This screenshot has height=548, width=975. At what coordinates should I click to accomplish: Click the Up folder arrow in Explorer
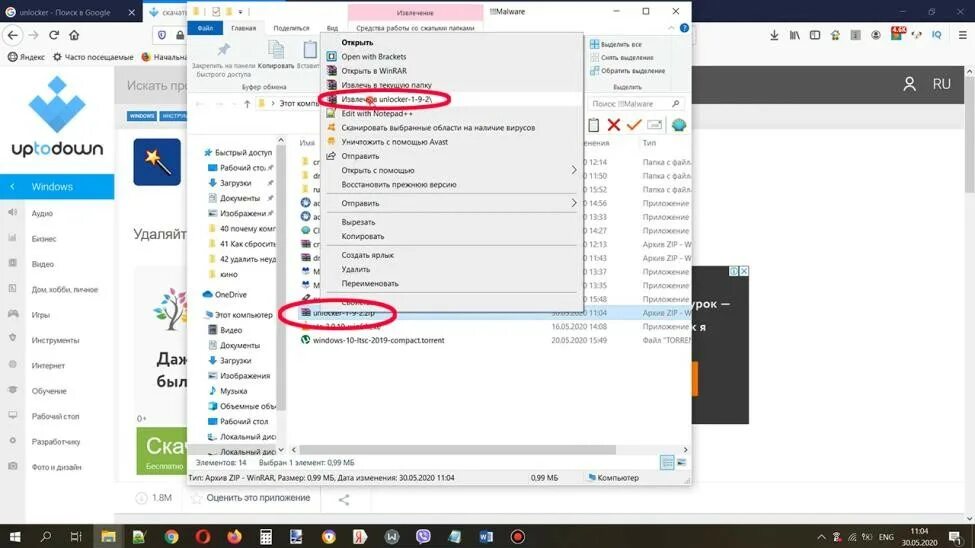pyautogui.click(x=247, y=103)
